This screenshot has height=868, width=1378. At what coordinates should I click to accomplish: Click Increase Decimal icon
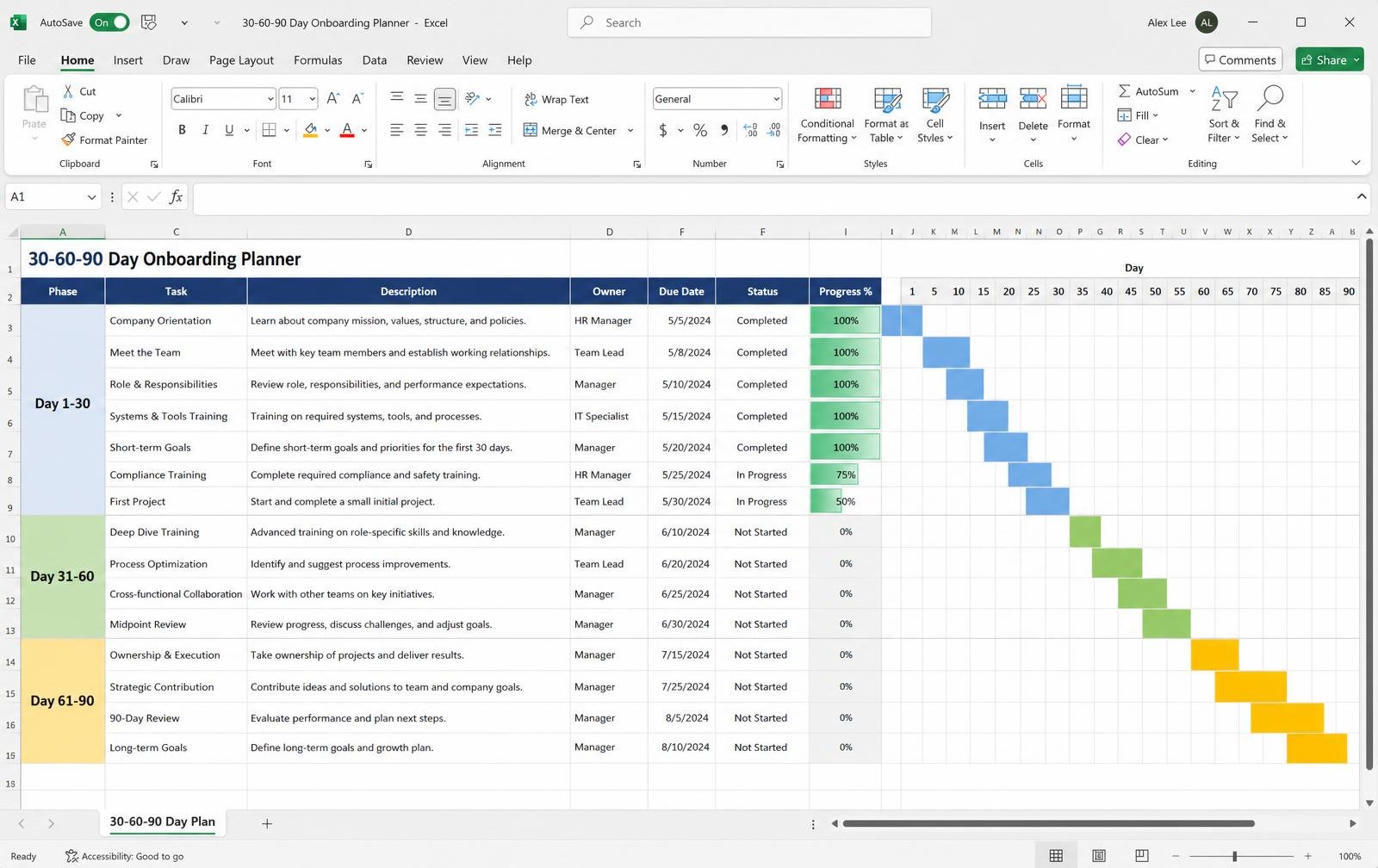coord(750,130)
